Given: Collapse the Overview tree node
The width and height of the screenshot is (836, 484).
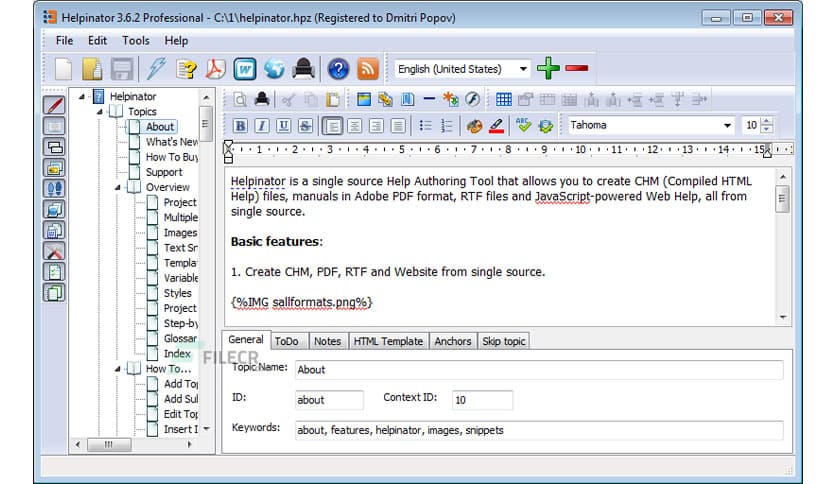Looking at the screenshot, I should (x=117, y=188).
